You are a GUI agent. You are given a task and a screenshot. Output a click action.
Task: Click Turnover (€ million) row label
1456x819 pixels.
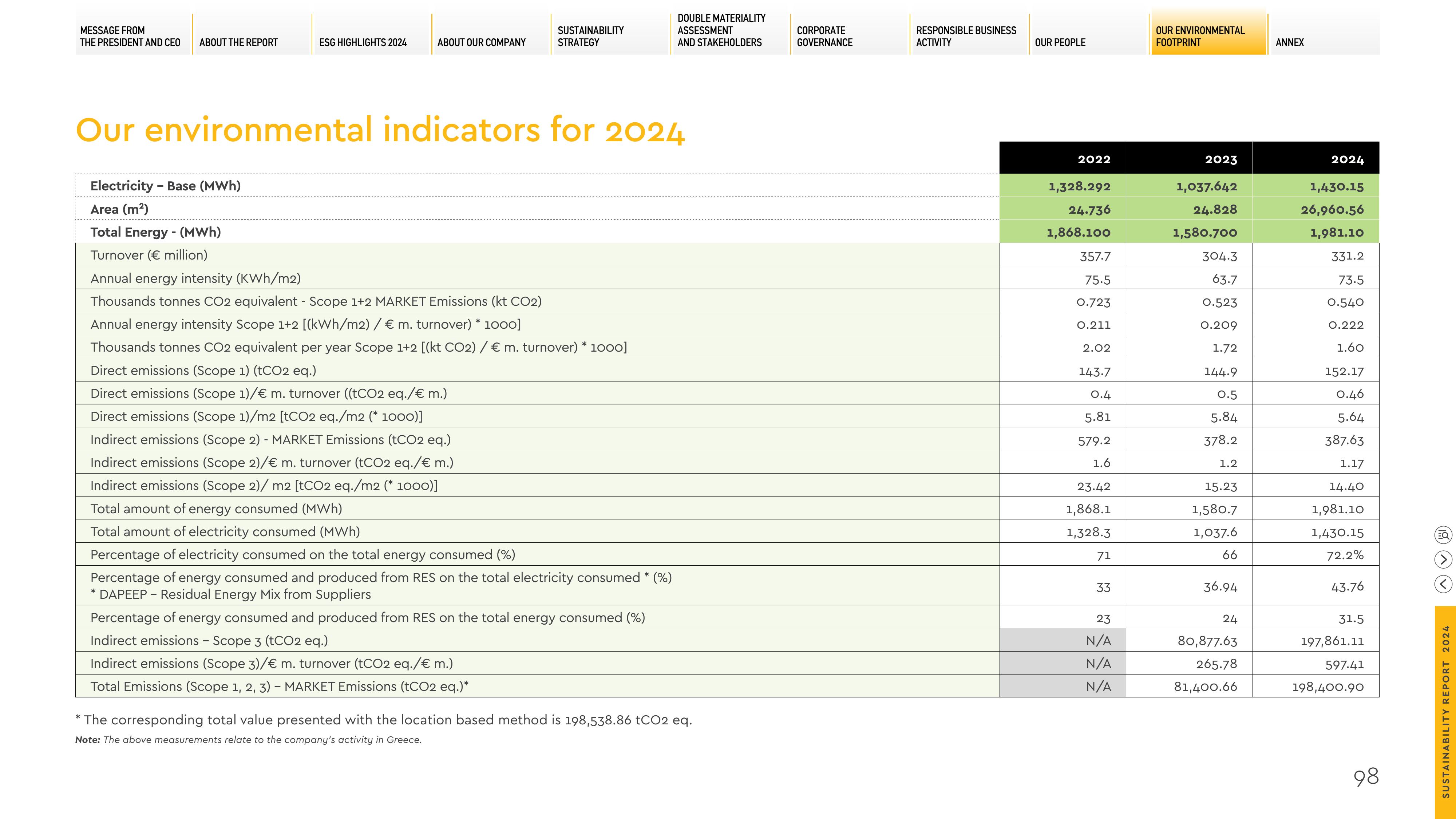(x=149, y=256)
